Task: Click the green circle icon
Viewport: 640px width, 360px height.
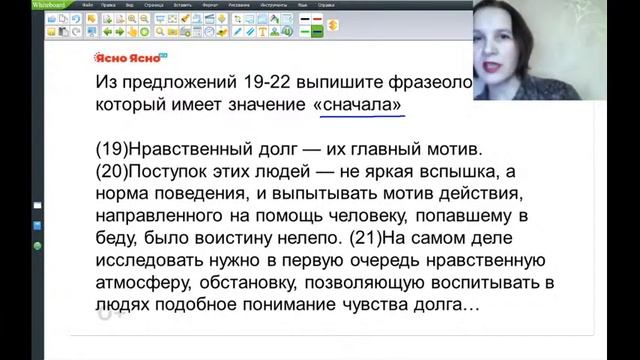Action: 144,31
